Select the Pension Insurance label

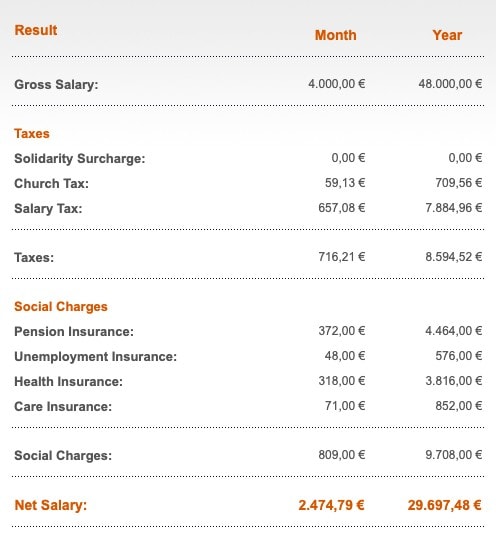pos(74,332)
